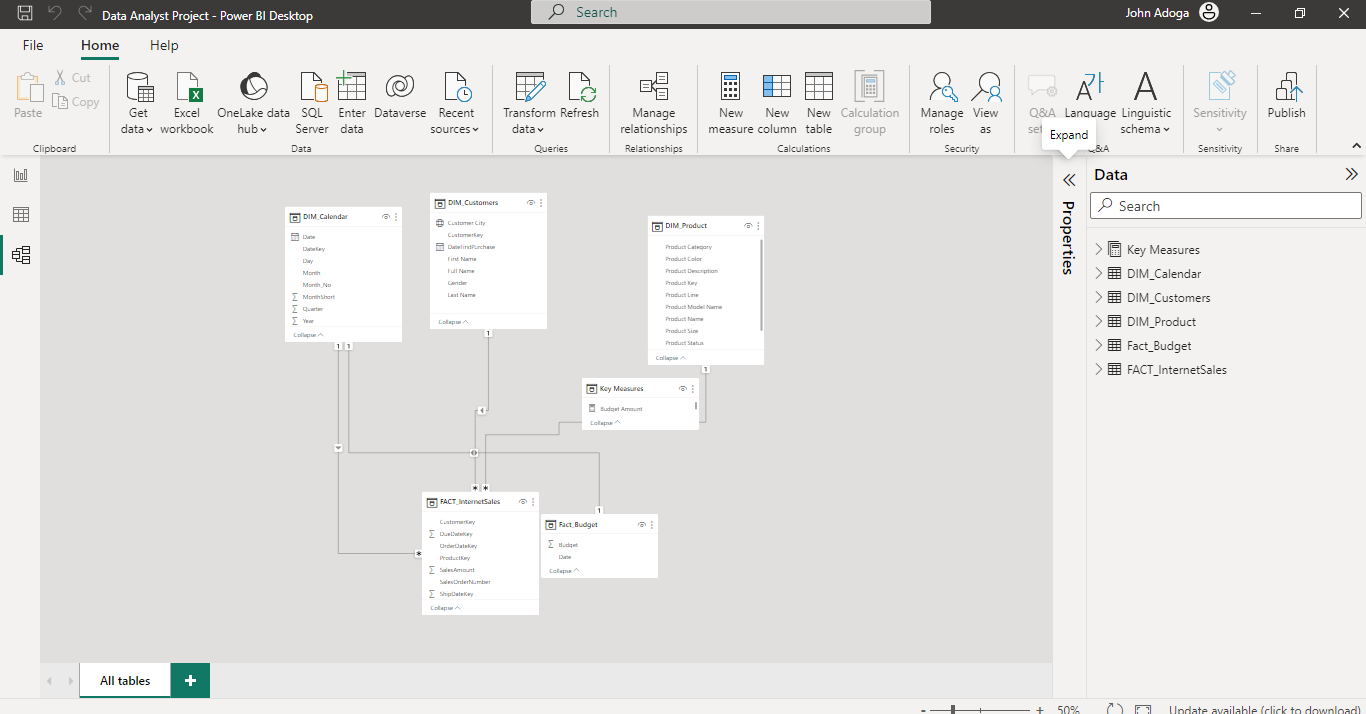
Task: Select SalesAmount field in FACT_InternetSales card
Action: (x=457, y=570)
